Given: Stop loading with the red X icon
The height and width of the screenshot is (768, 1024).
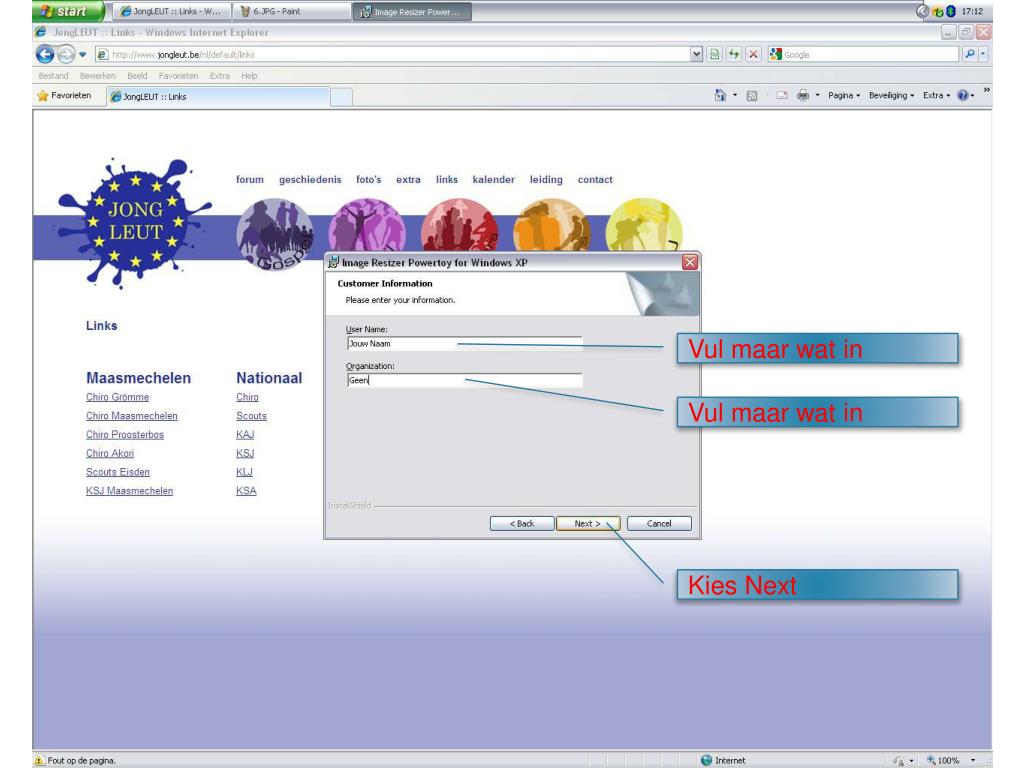Looking at the screenshot, I should 754,54.
